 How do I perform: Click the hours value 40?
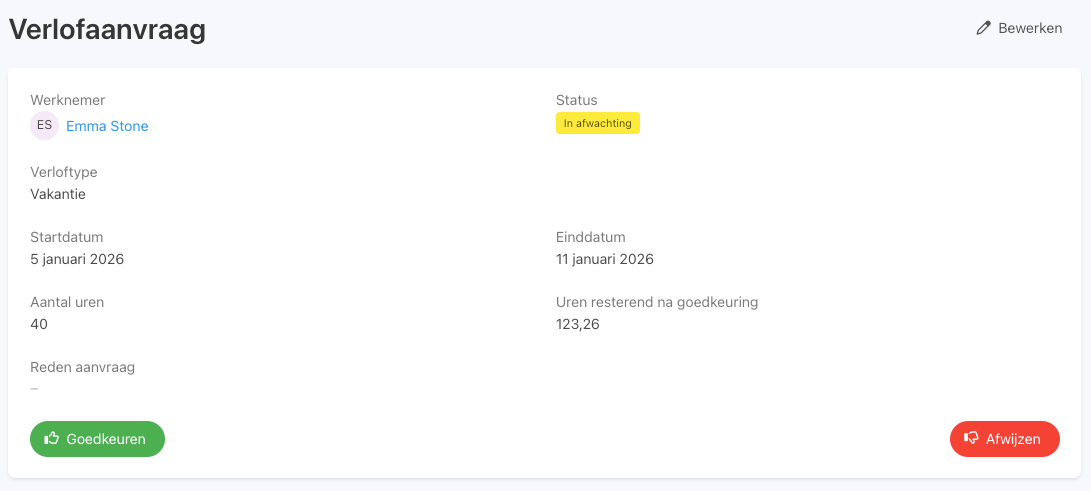[39, 324]
